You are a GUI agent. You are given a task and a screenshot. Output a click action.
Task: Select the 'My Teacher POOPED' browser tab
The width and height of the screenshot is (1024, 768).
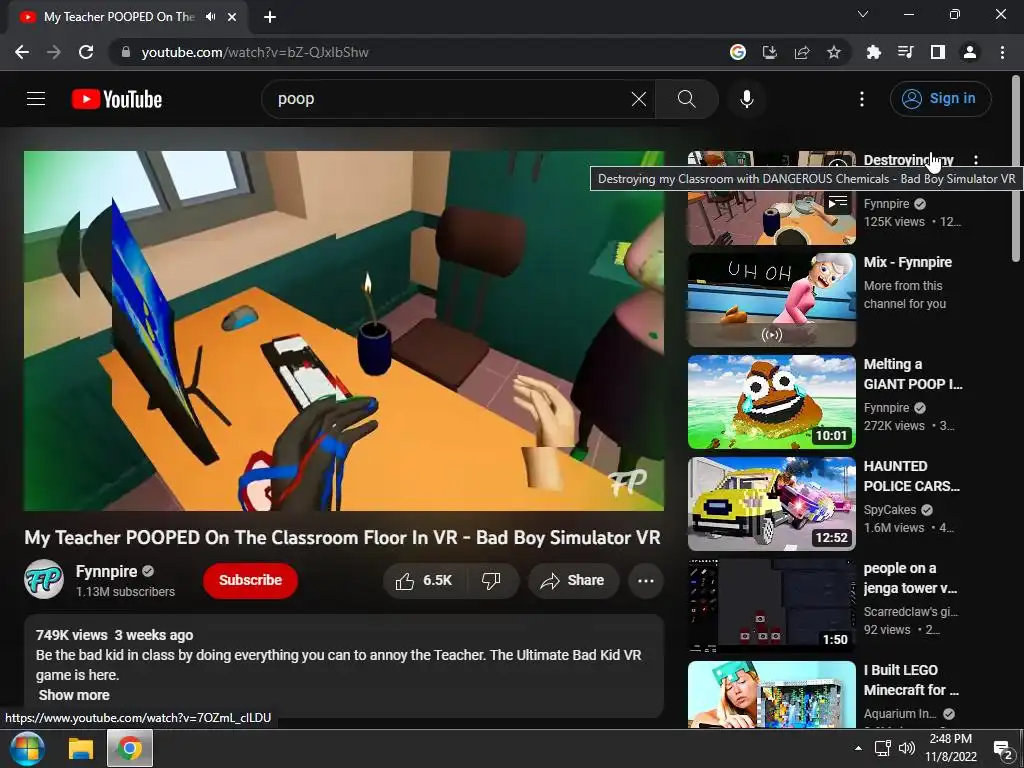click(119, 17)
